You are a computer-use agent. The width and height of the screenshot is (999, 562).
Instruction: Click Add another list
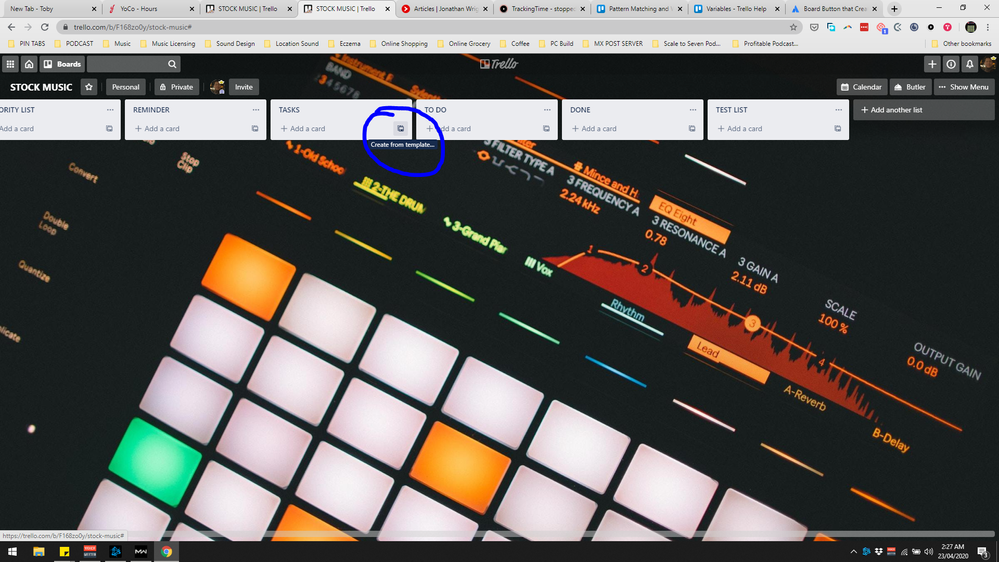923,110
